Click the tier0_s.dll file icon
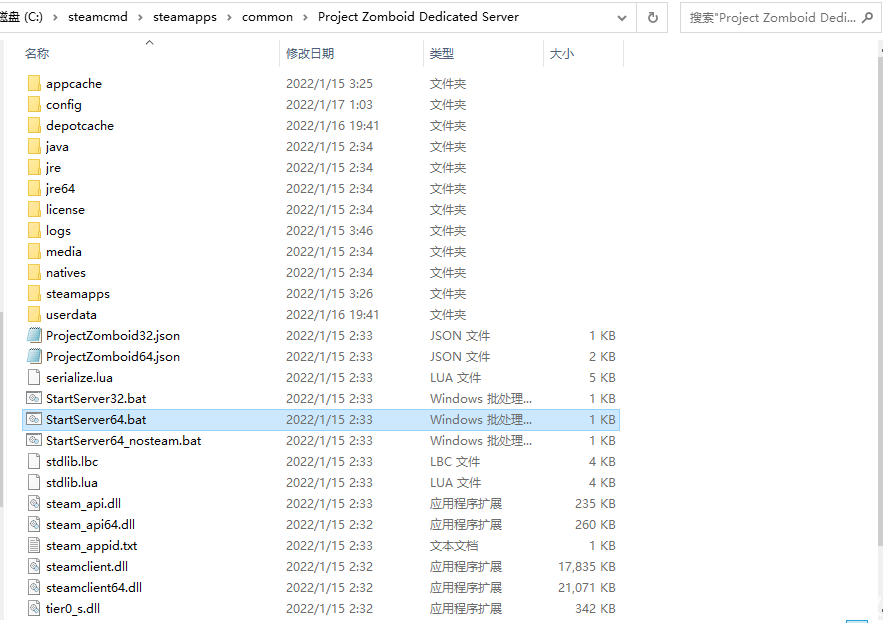This screenshot has width=883, height=623. (34, 608)
